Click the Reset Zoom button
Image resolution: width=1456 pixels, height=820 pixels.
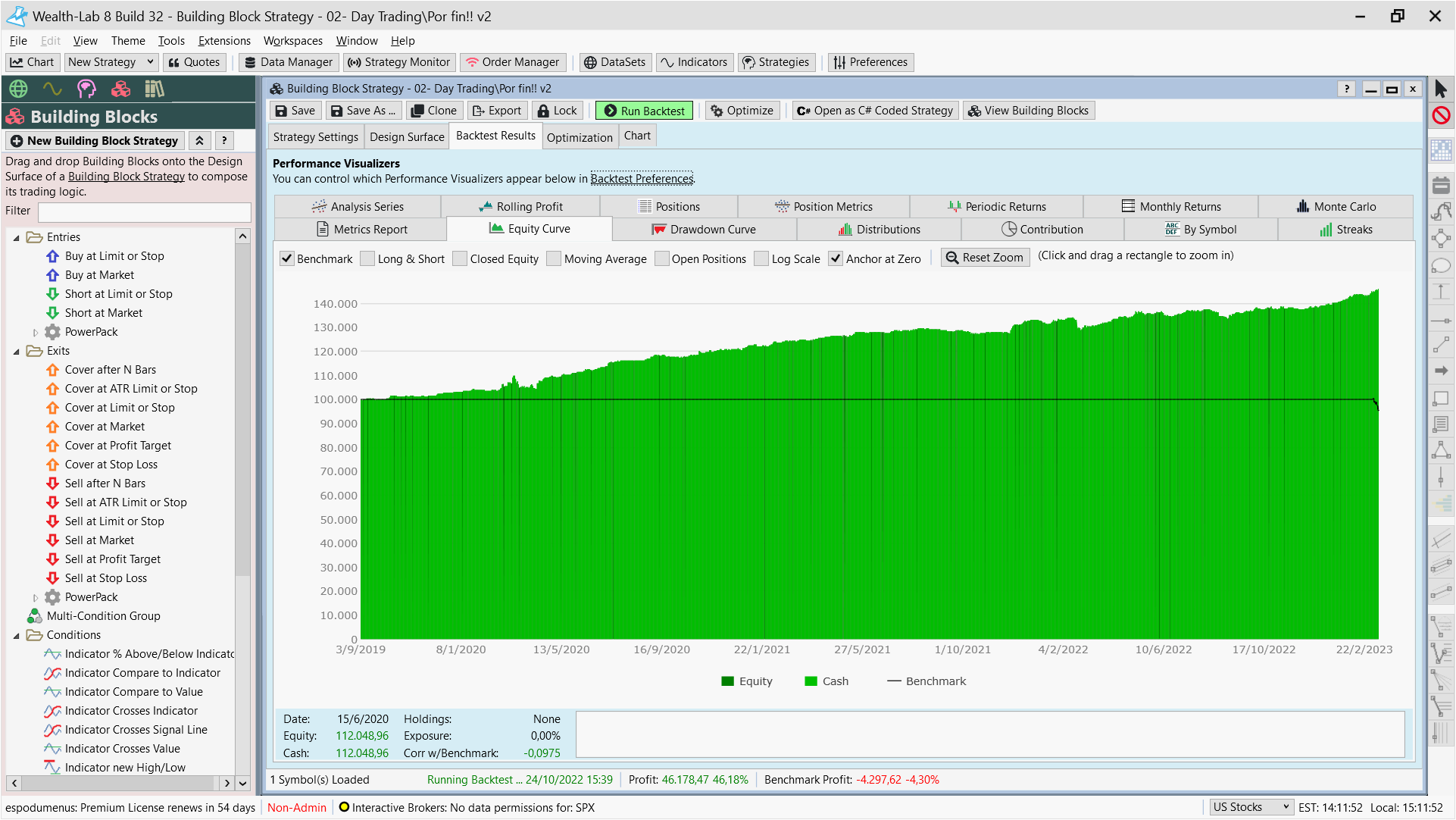pyautogui.click(x=985, y=258)
